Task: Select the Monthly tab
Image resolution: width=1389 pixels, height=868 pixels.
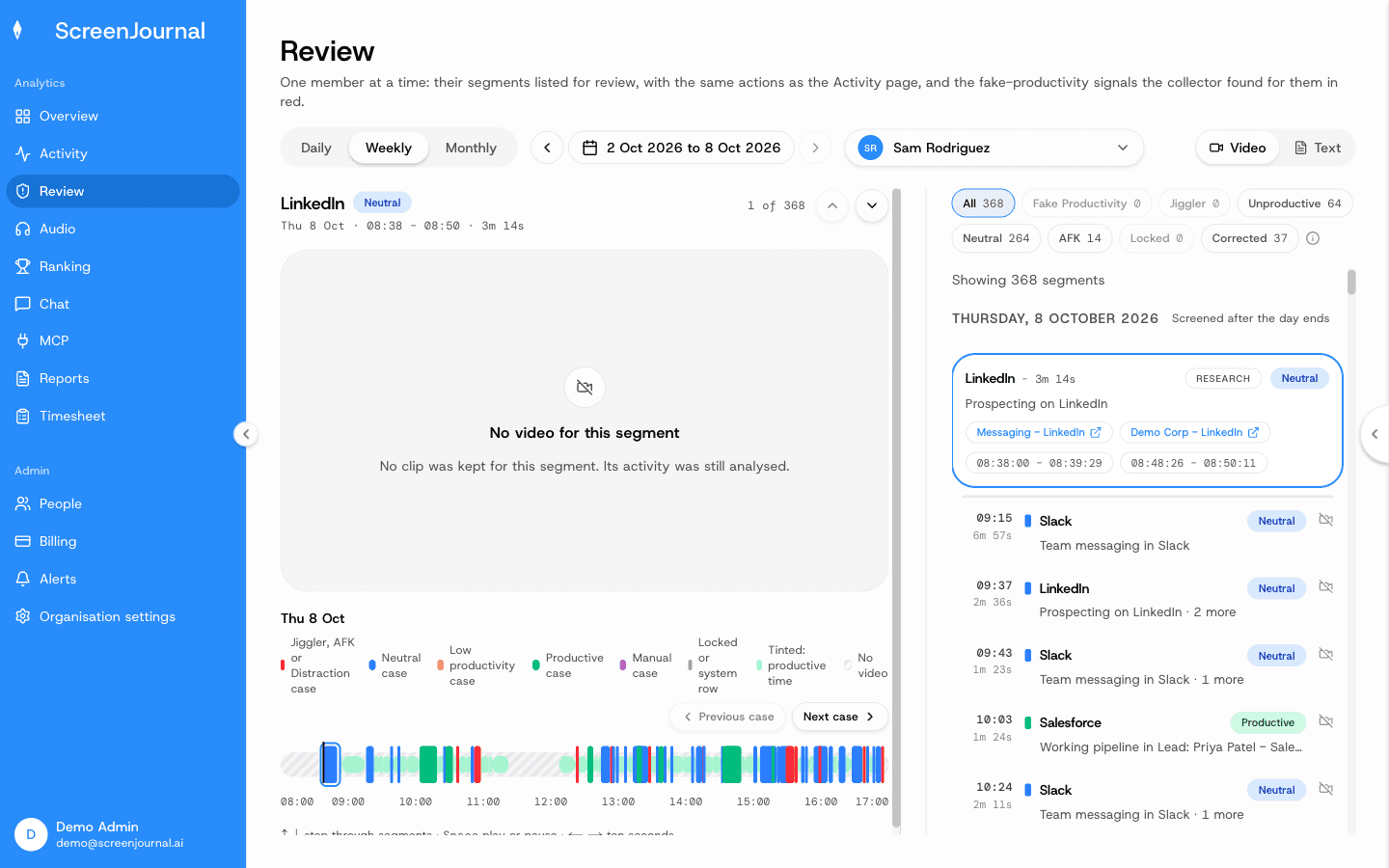Action: (471, 148)
